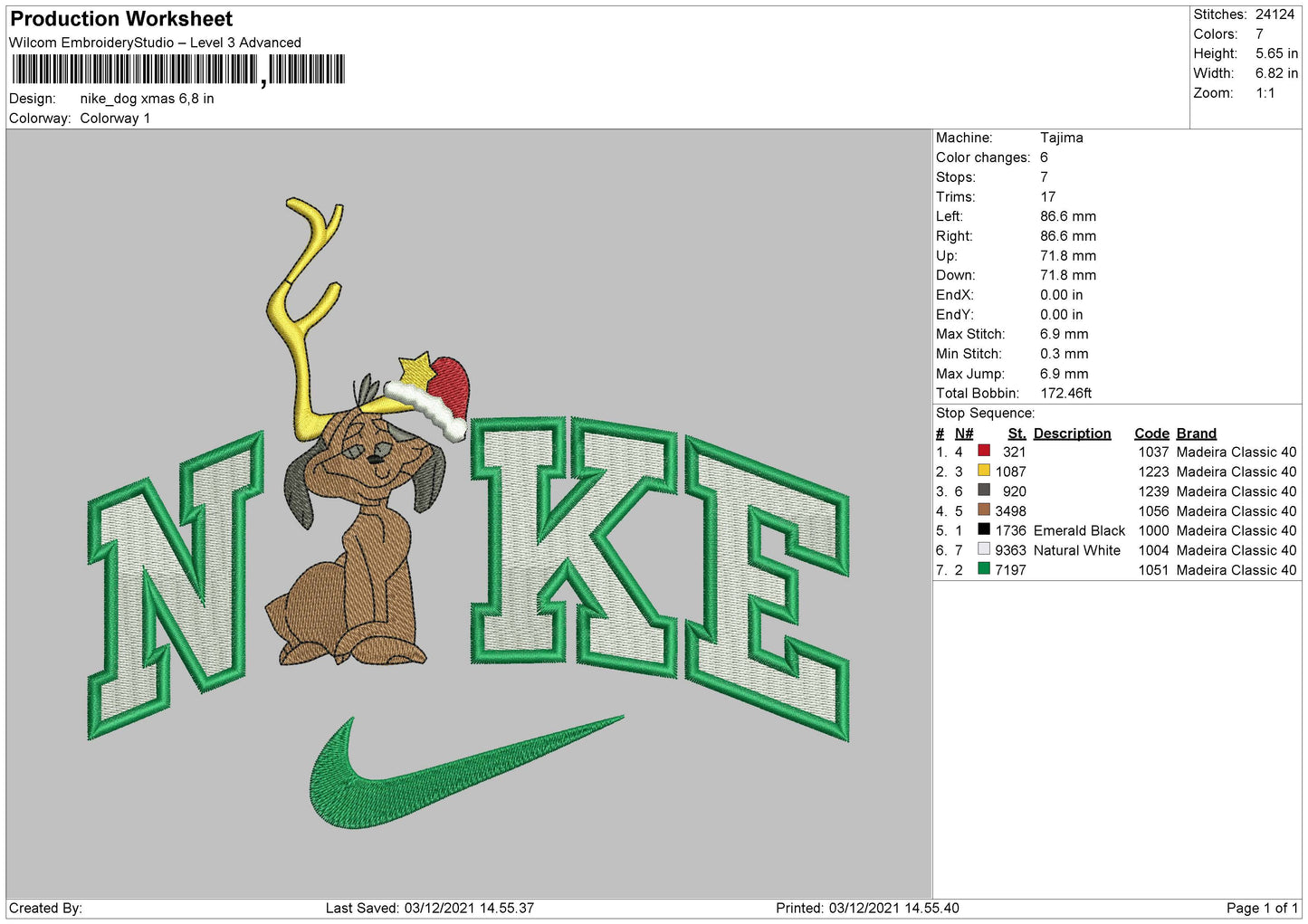This screenshot has width=1308, height=924.
Task: Click the 'St.' column header
Action: 1017,433
